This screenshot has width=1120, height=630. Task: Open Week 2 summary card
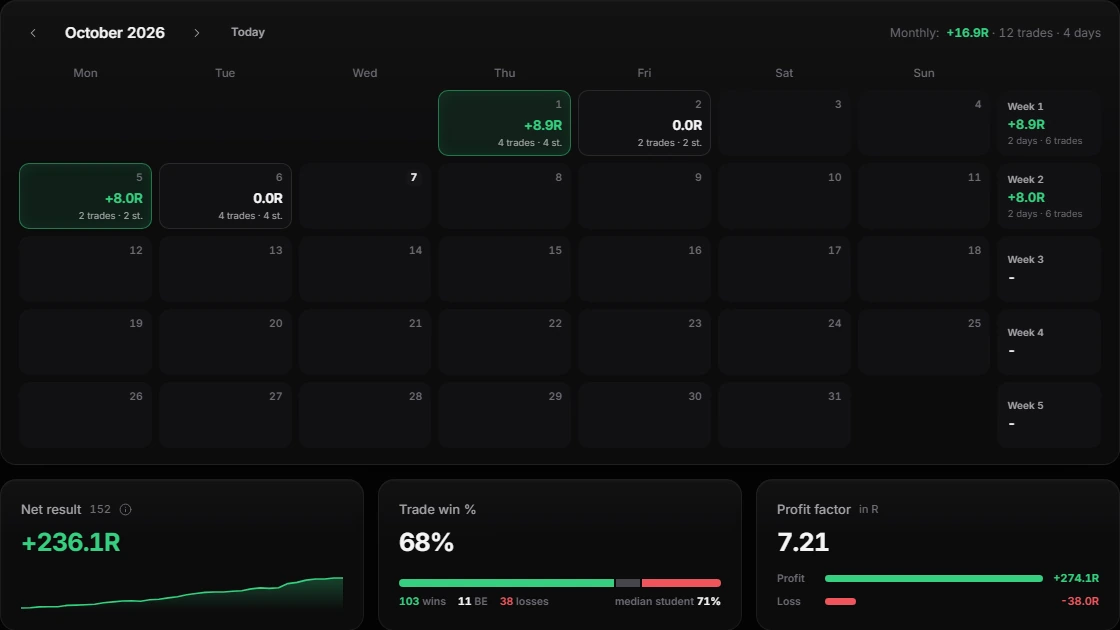click(x=1049, y=196)
